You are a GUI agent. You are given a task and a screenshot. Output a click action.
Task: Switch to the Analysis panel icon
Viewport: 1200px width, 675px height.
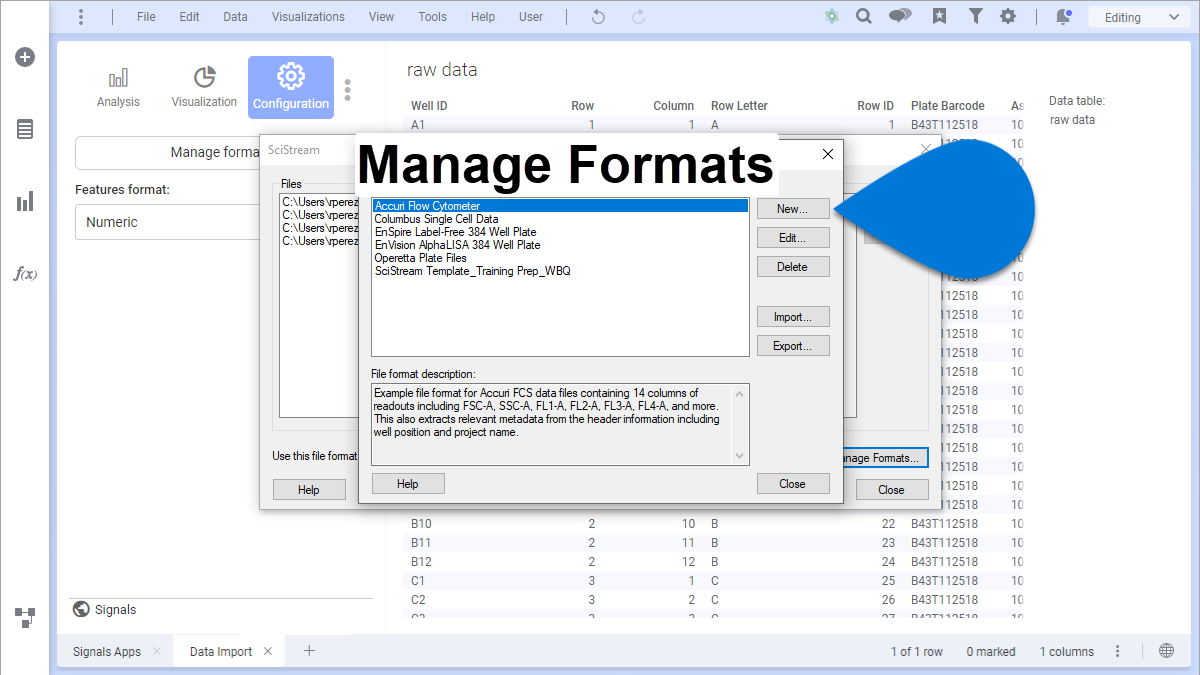[118, 87]
